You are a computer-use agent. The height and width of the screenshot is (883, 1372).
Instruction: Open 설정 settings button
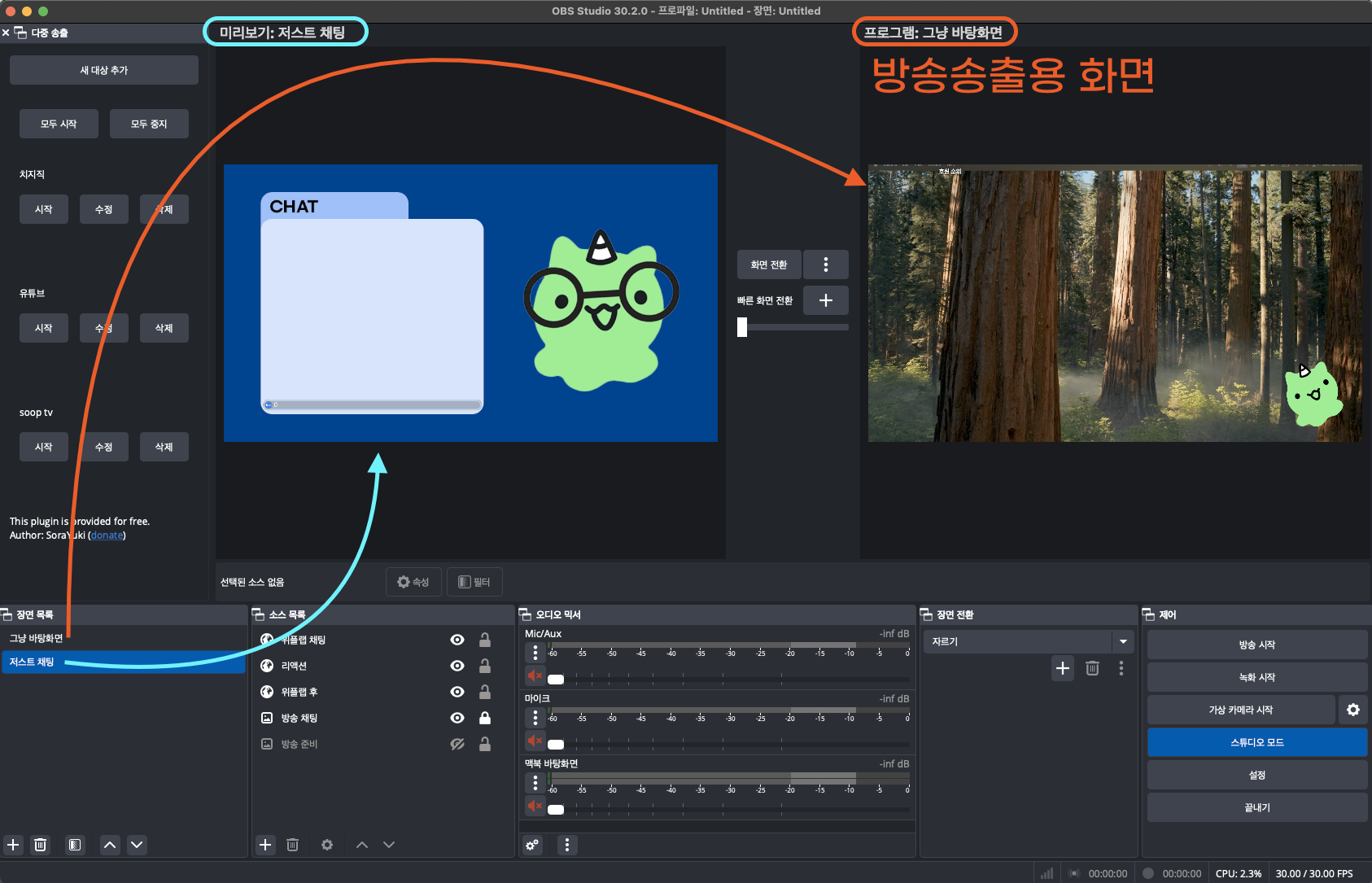(1257, 775)
